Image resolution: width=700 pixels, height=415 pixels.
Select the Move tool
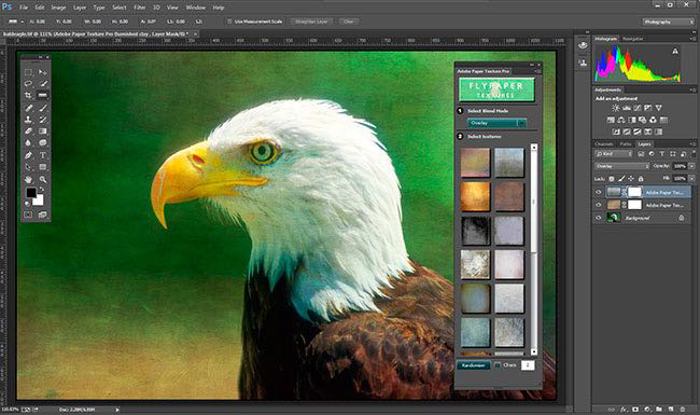coord(43,72)
